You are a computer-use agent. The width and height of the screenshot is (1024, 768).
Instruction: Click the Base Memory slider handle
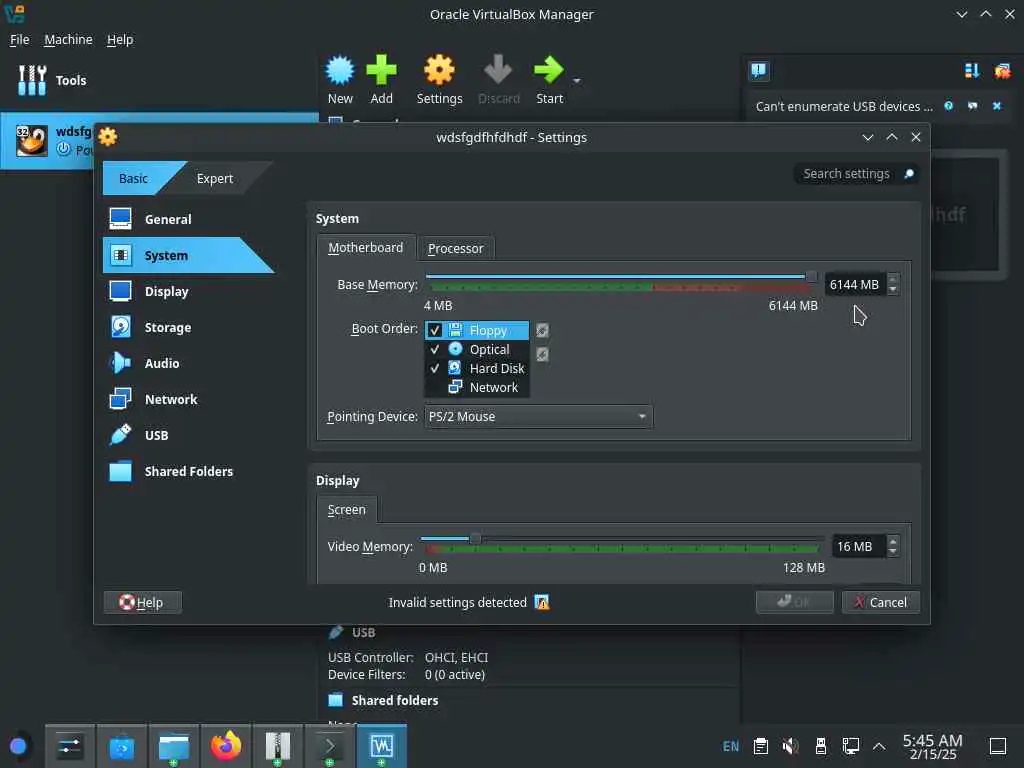[811, 277]
